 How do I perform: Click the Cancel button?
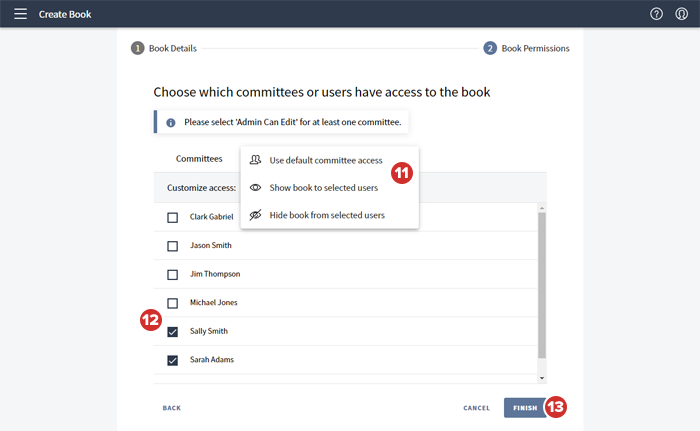point(476,408)
